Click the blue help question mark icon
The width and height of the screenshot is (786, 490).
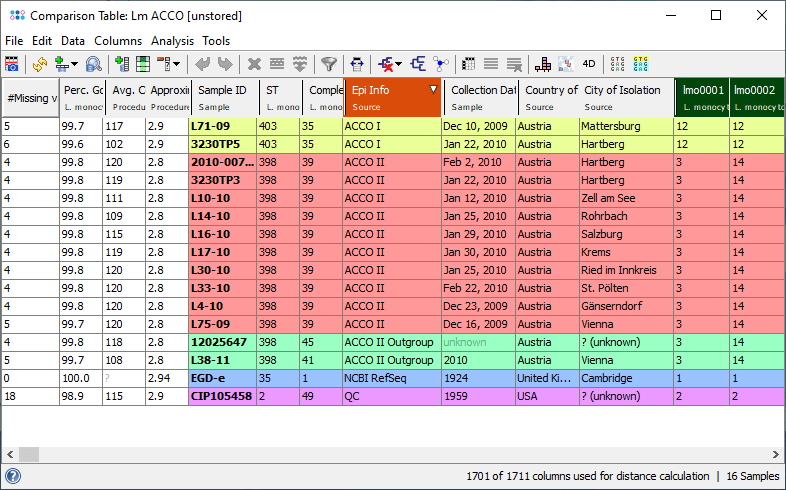pyautogui.click(x=13, y=476)
